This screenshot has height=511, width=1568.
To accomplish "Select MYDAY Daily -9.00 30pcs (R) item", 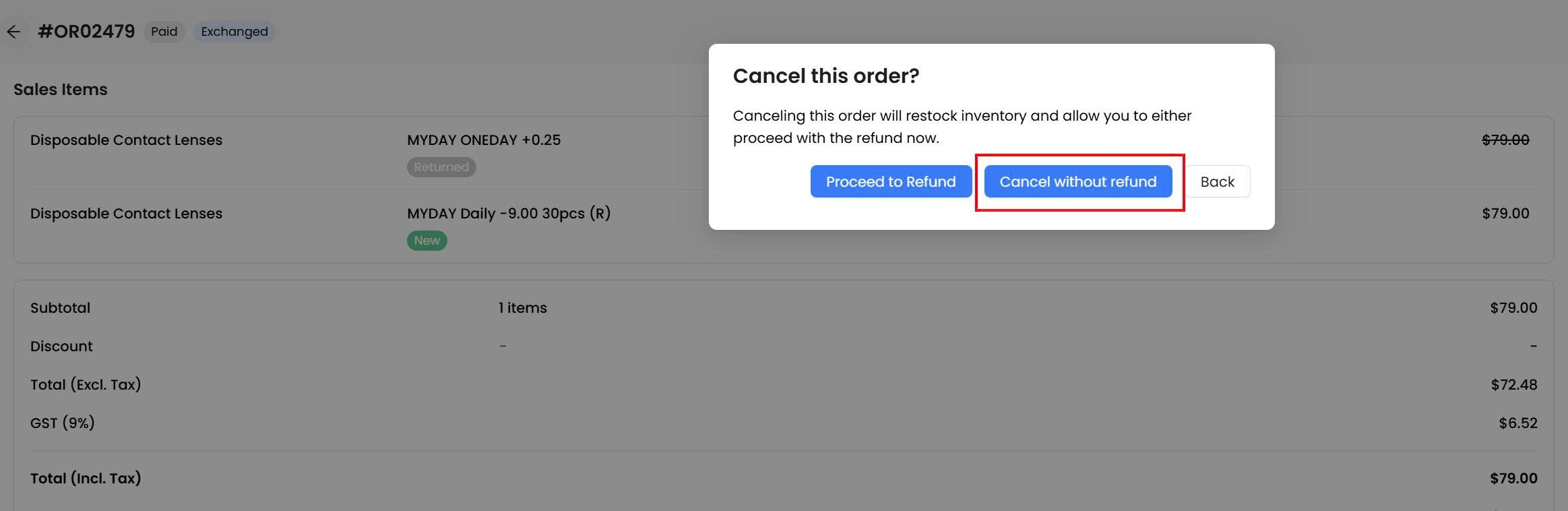I will coord(509,214).
